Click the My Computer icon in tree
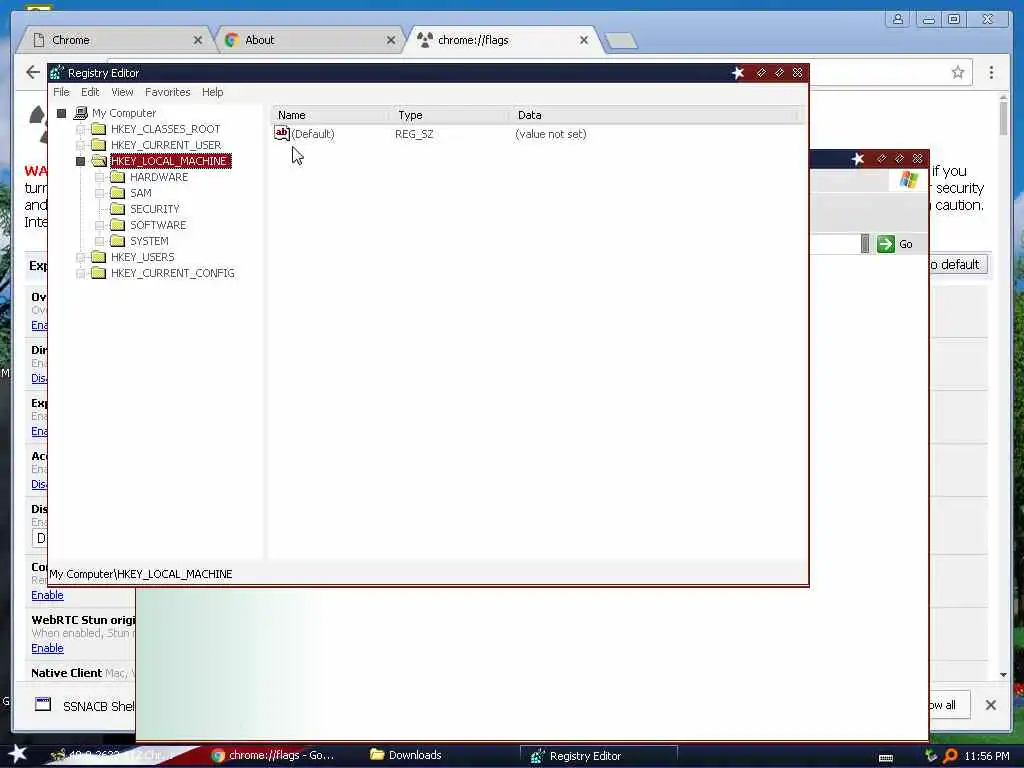The height and width of the screenshot is (768, 1024). (81, 113)
